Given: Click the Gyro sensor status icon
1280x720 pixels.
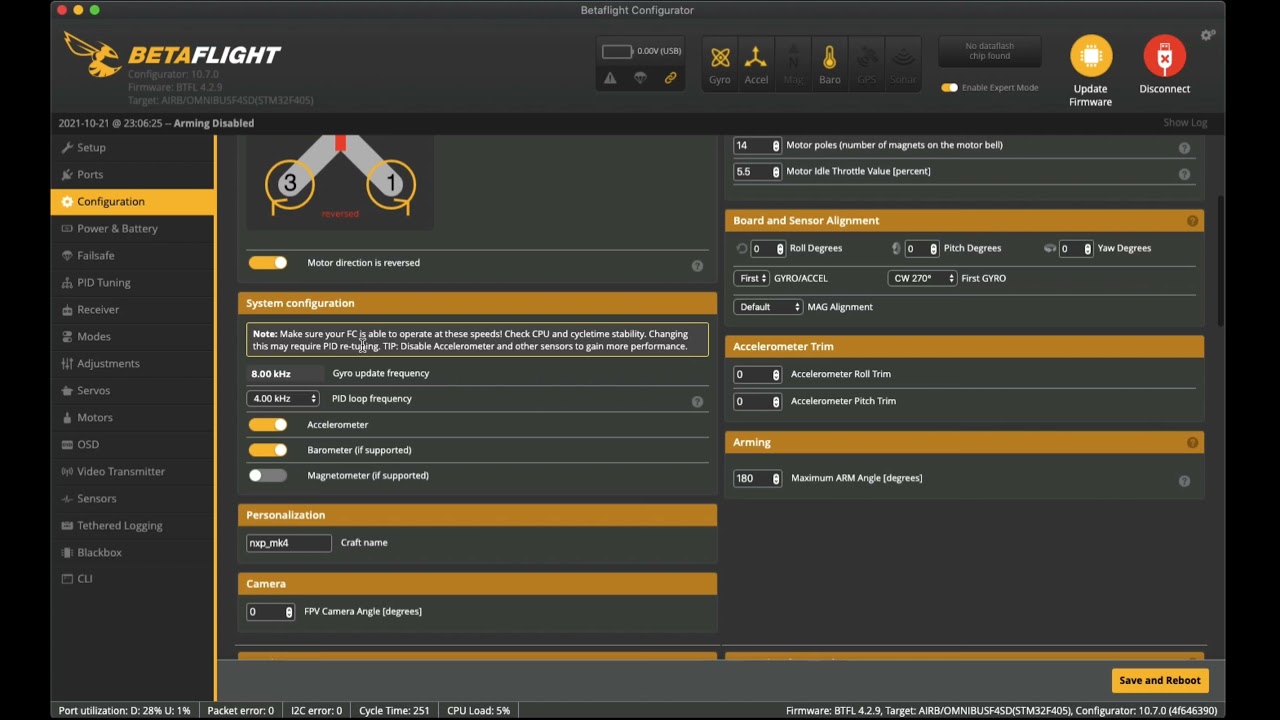Looking at the screenshot, I should (x=720, y=57).
